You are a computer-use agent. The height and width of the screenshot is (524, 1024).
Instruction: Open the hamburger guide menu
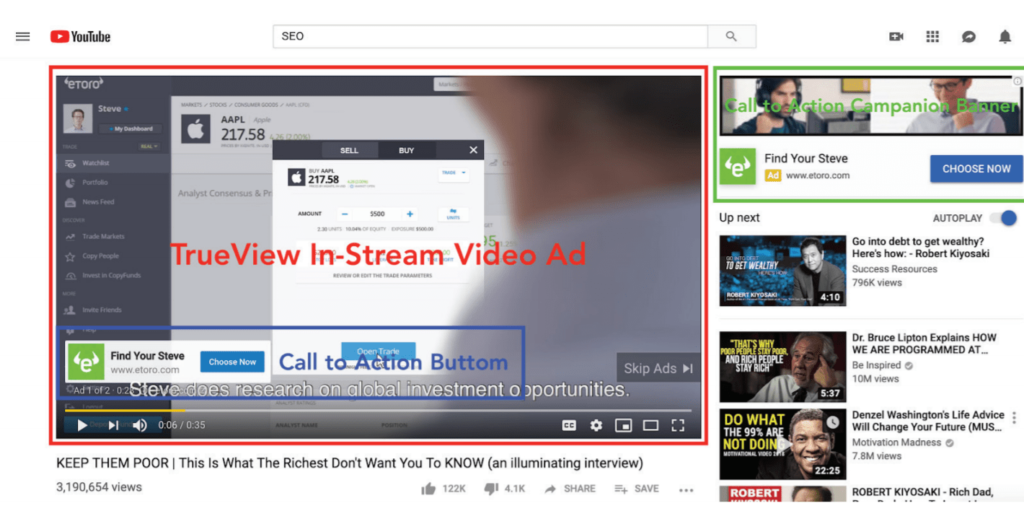click(23, 37)
